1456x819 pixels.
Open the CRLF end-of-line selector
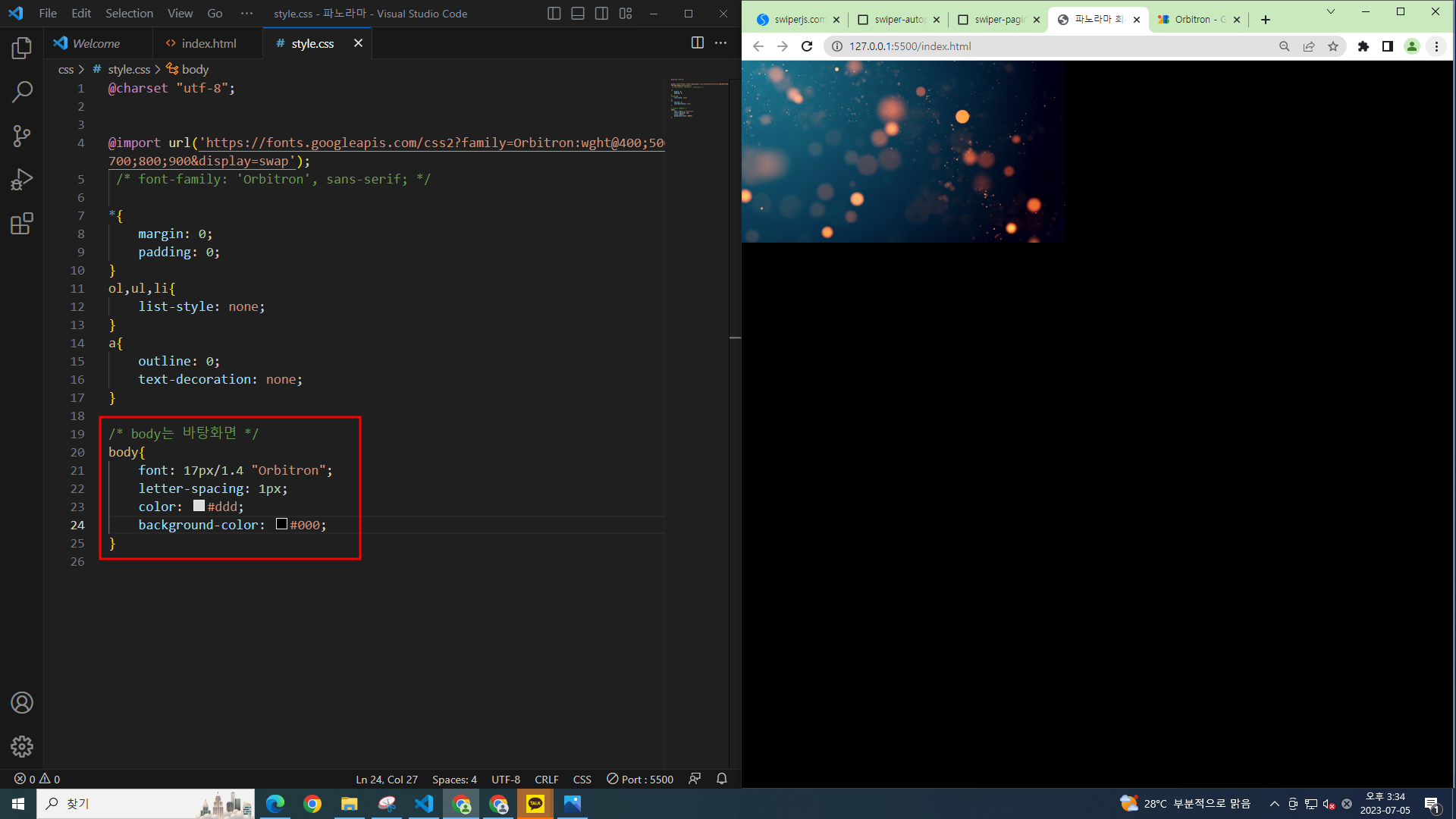point(546,780)
